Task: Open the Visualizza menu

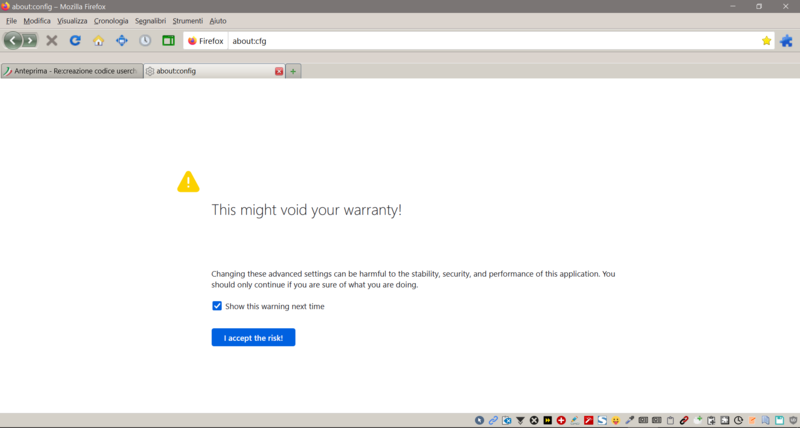Action: click(72, 21)
